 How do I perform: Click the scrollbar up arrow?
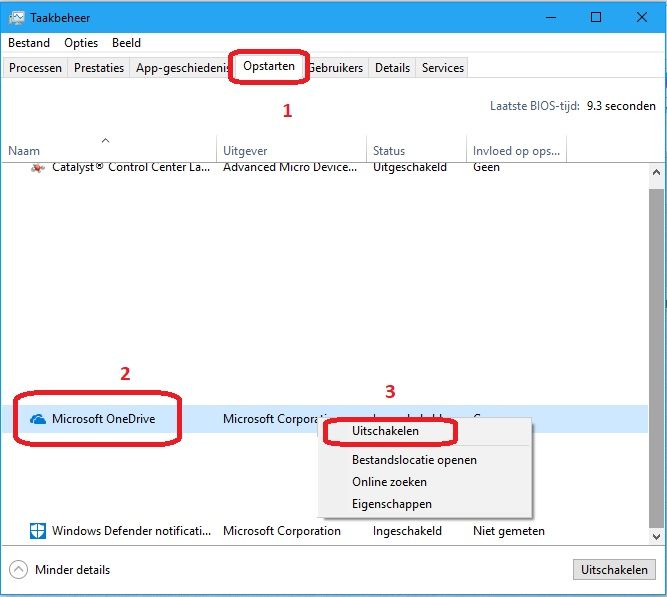click(x=656, y=172)
